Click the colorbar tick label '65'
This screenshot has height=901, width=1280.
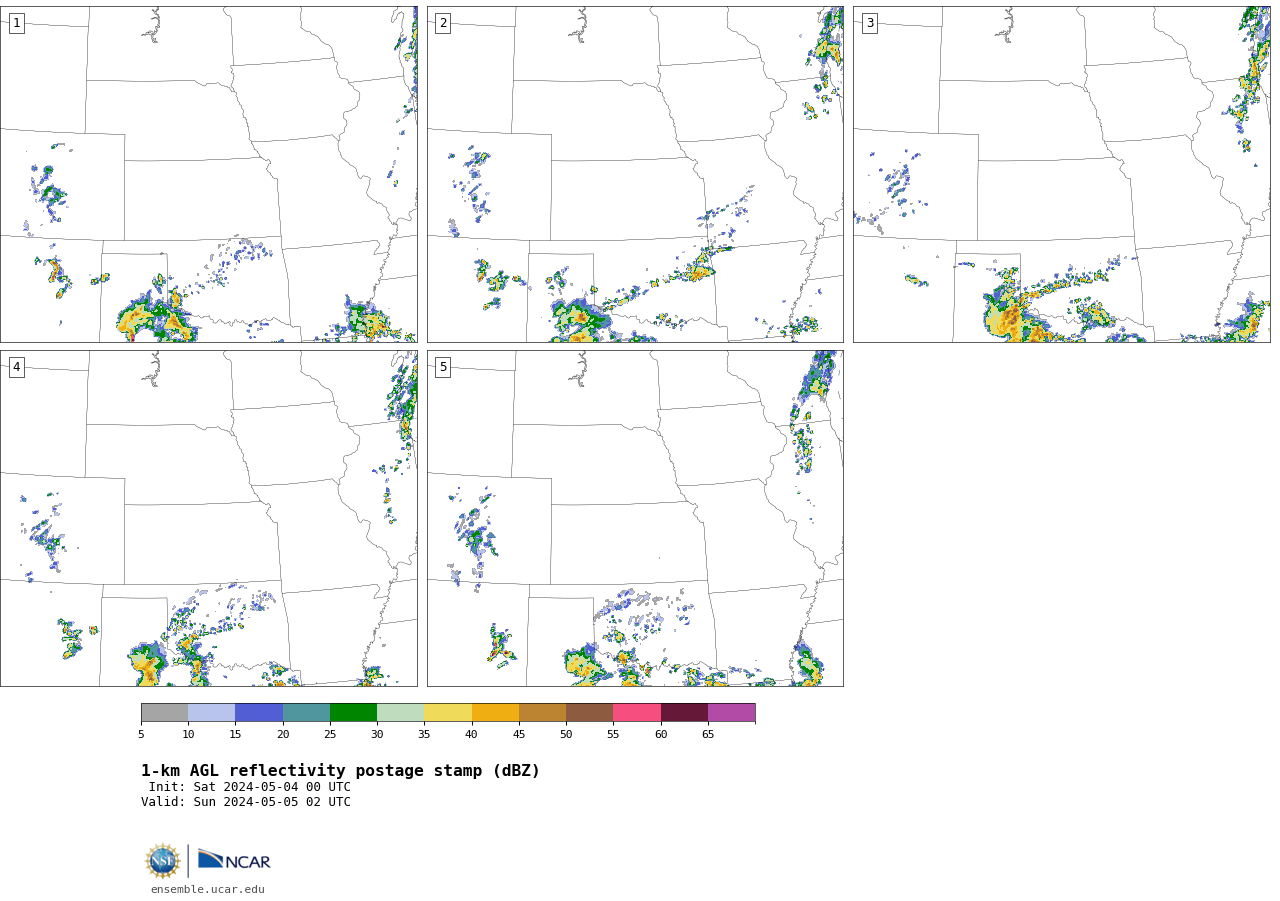coord(708,735)
